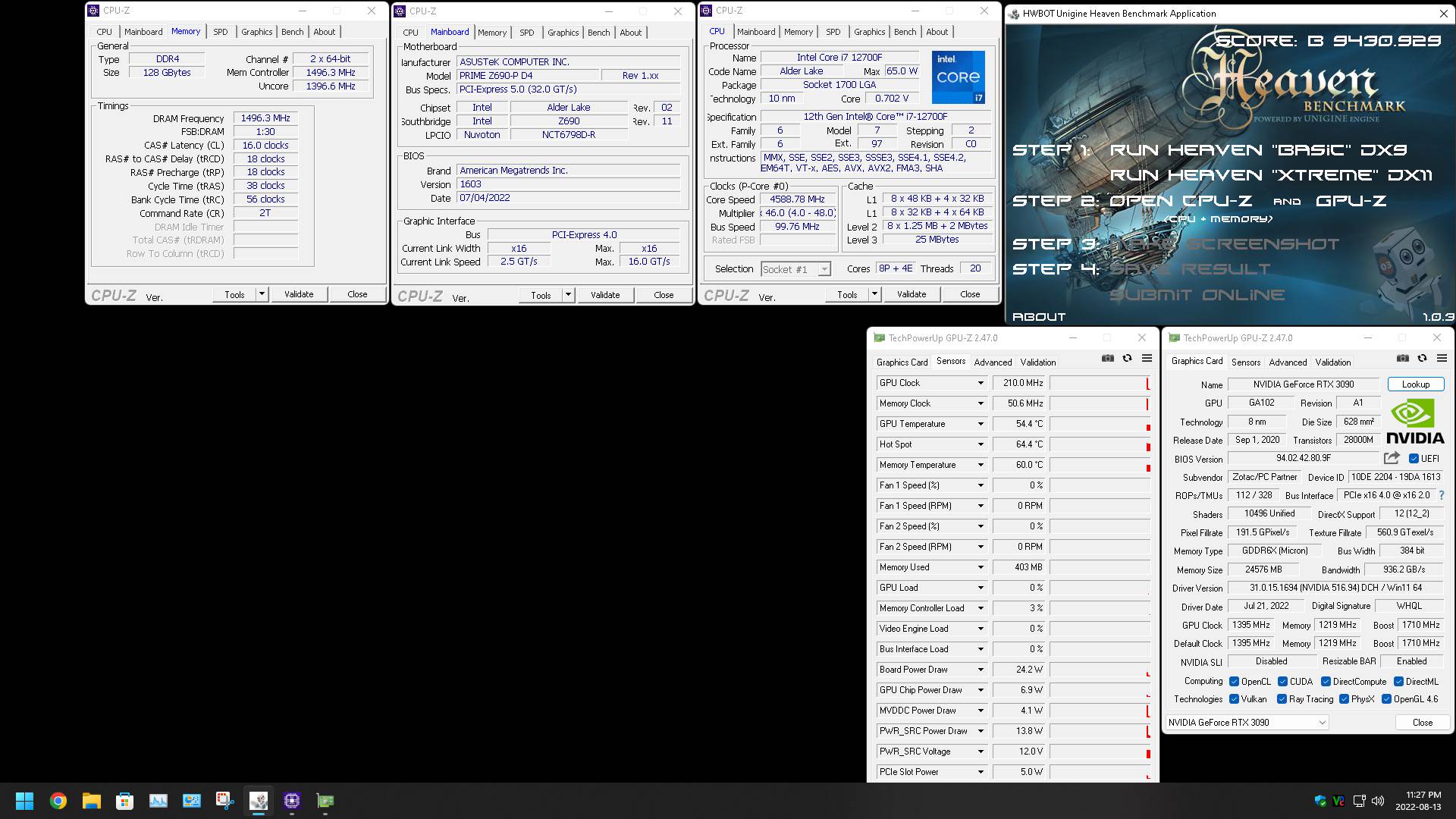1456x819 pixels.
Task: Open hamburger menu in GPU-Z Graphics Card window
Action: tap(1442, 359)
